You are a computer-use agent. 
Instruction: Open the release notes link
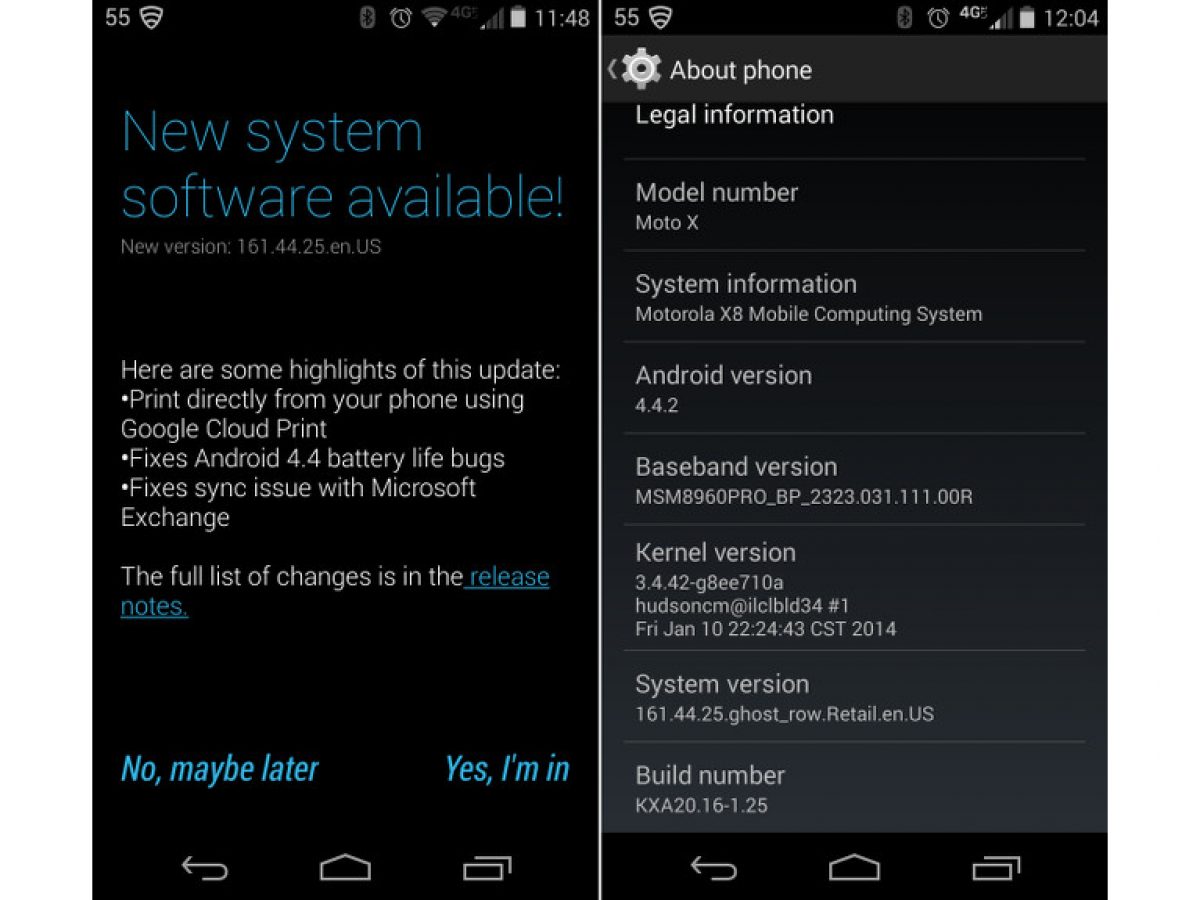335,591
